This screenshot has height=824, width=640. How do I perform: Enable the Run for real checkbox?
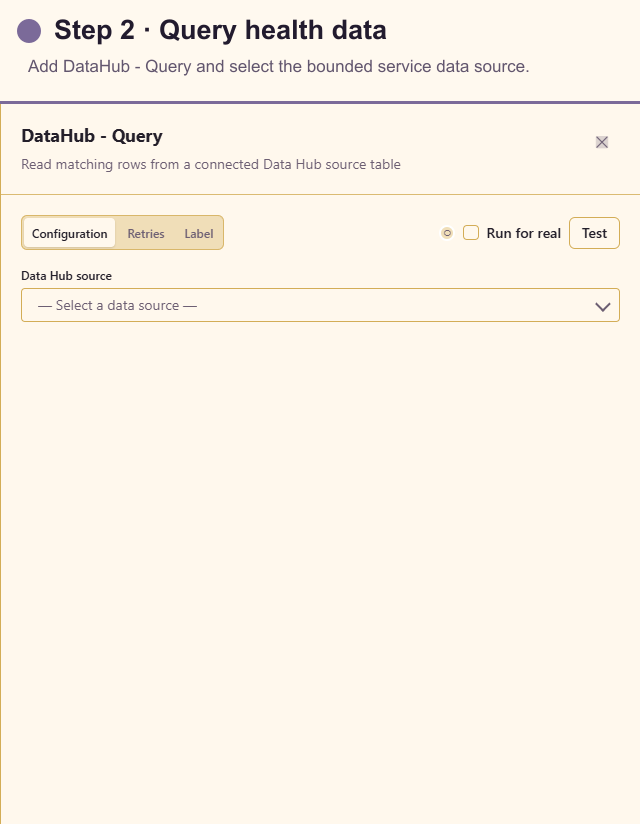click(471, 233)
